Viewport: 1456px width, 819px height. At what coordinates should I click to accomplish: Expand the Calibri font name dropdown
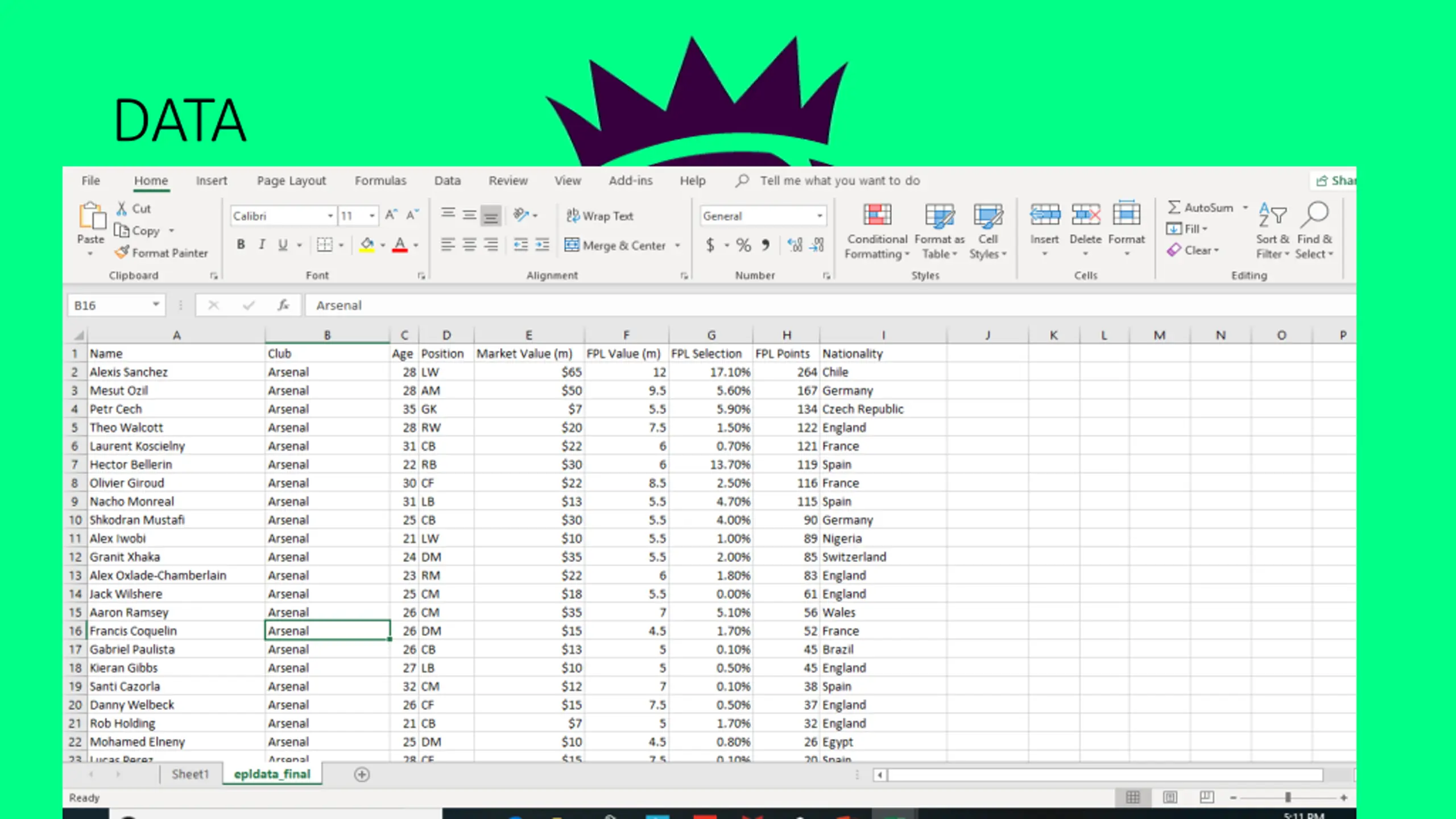click(330, 216)
